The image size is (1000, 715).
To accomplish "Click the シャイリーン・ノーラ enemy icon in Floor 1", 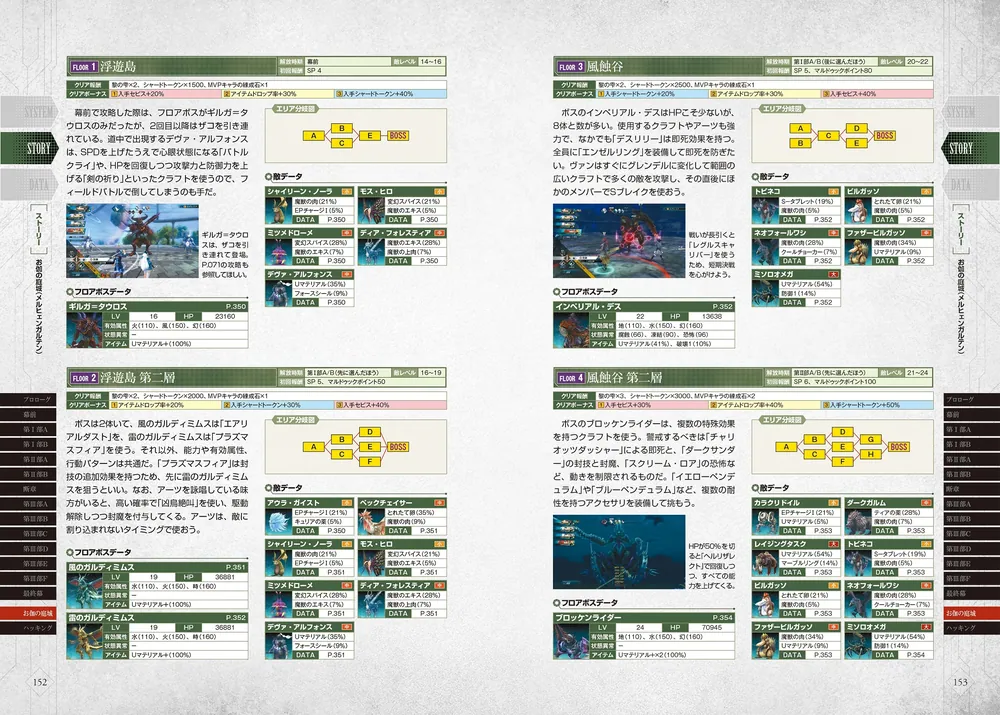I will pyautogui.click(x=278, y=210).
